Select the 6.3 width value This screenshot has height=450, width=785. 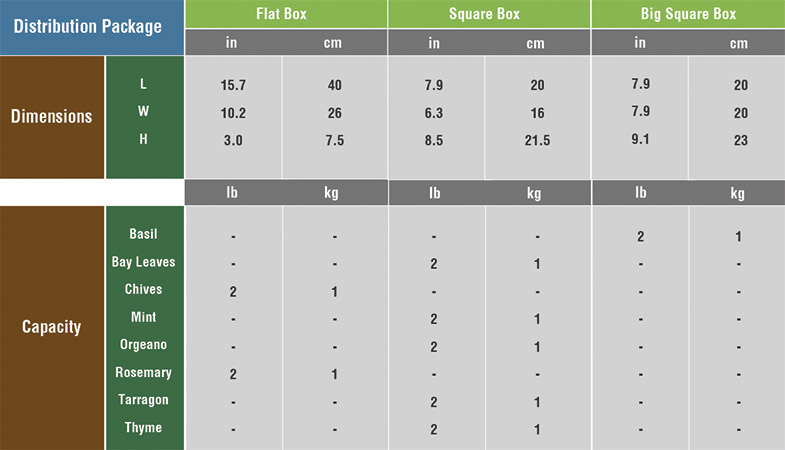tap(434, 113)
